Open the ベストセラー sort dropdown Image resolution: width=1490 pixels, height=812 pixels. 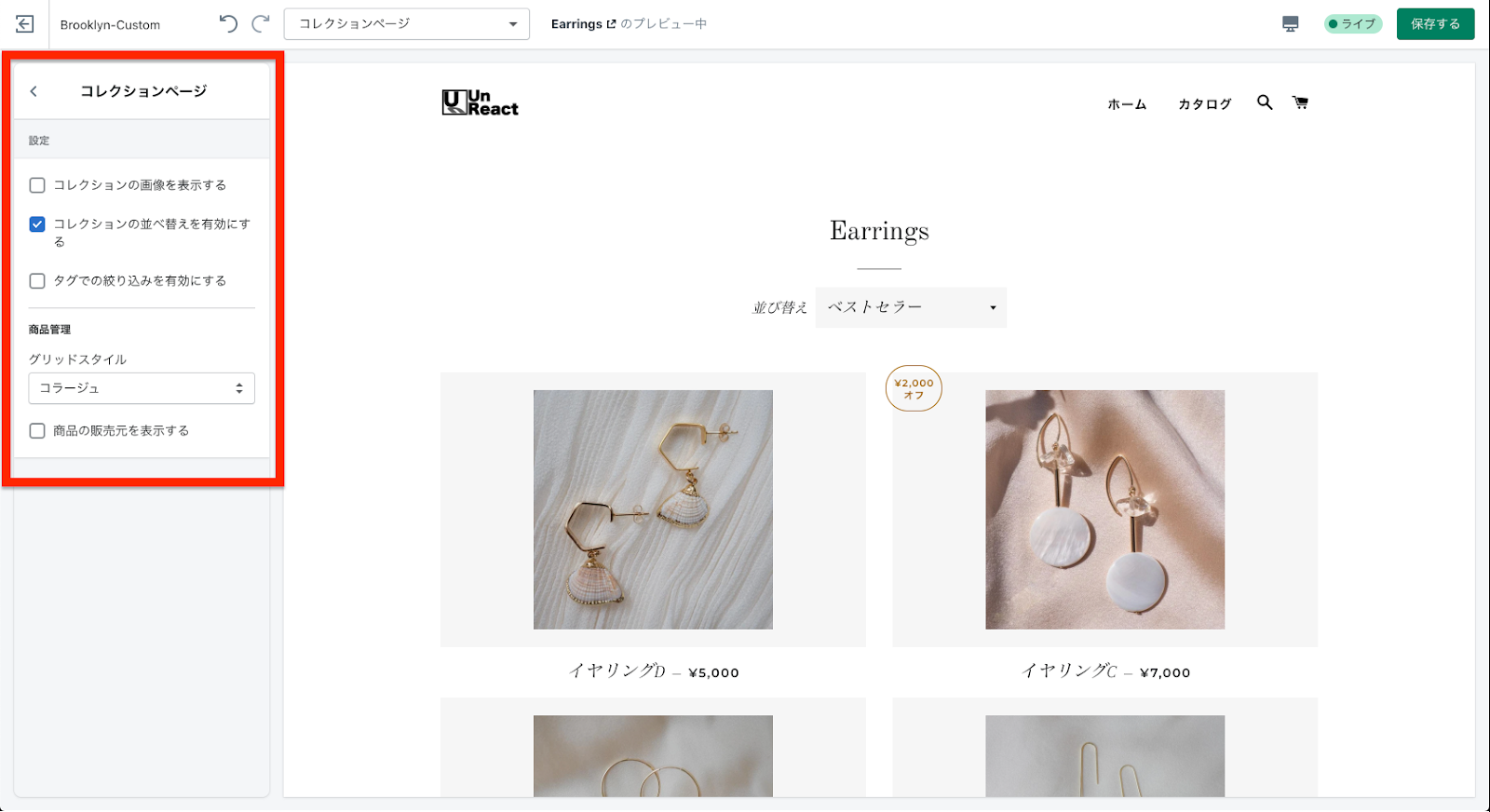click(911, 307)
